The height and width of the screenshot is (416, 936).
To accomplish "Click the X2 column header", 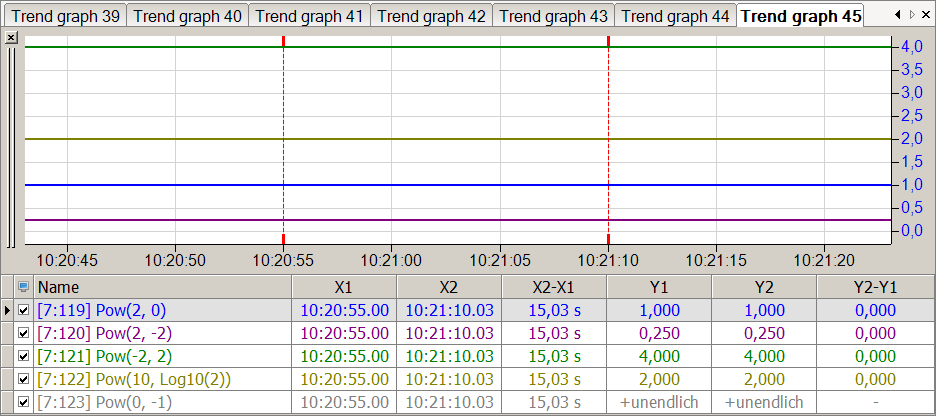I will (449, 287).
